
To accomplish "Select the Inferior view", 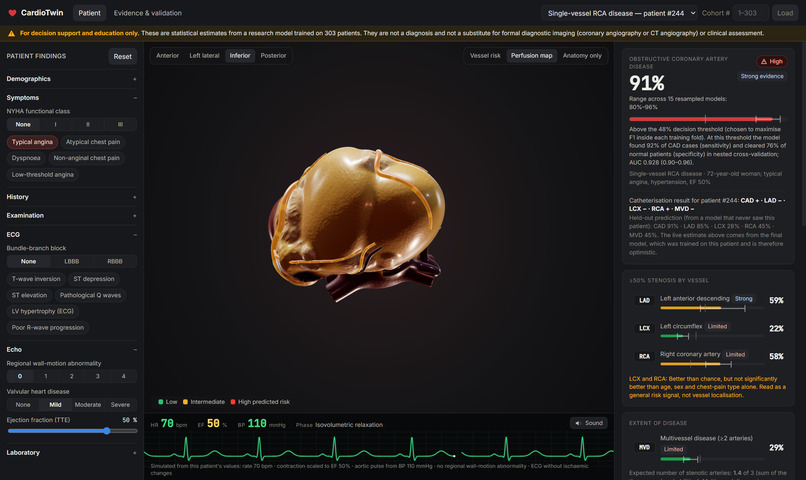I will tap(240, 56).
